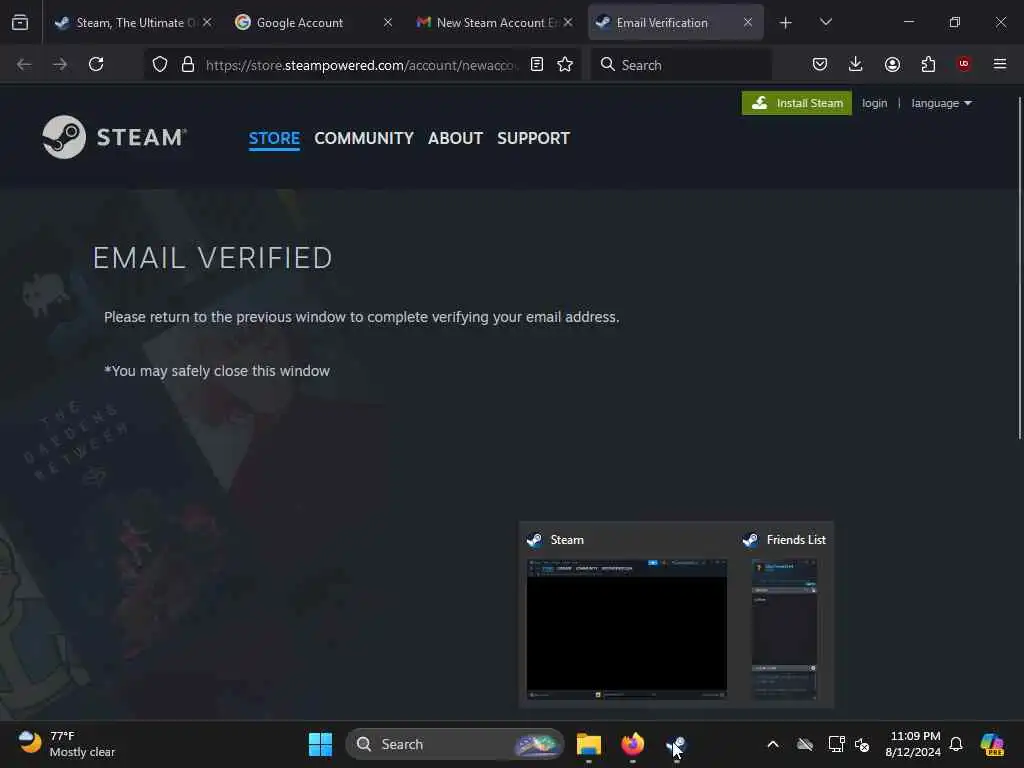Close the New Steam Account Email tab
Screen dimensions: 1024x768
(568, 22)
